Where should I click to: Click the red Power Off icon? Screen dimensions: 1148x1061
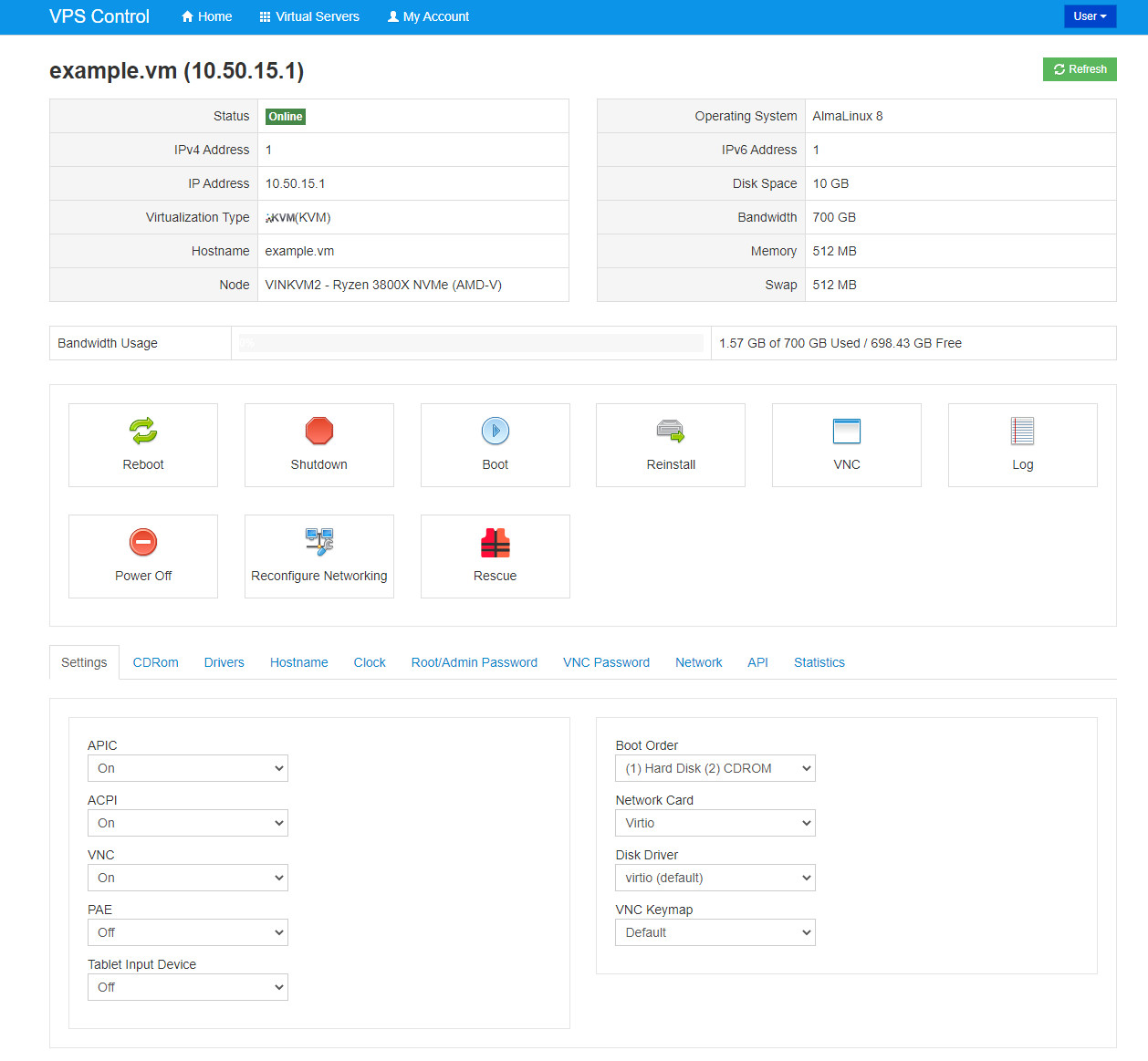[x=143, y=542]
